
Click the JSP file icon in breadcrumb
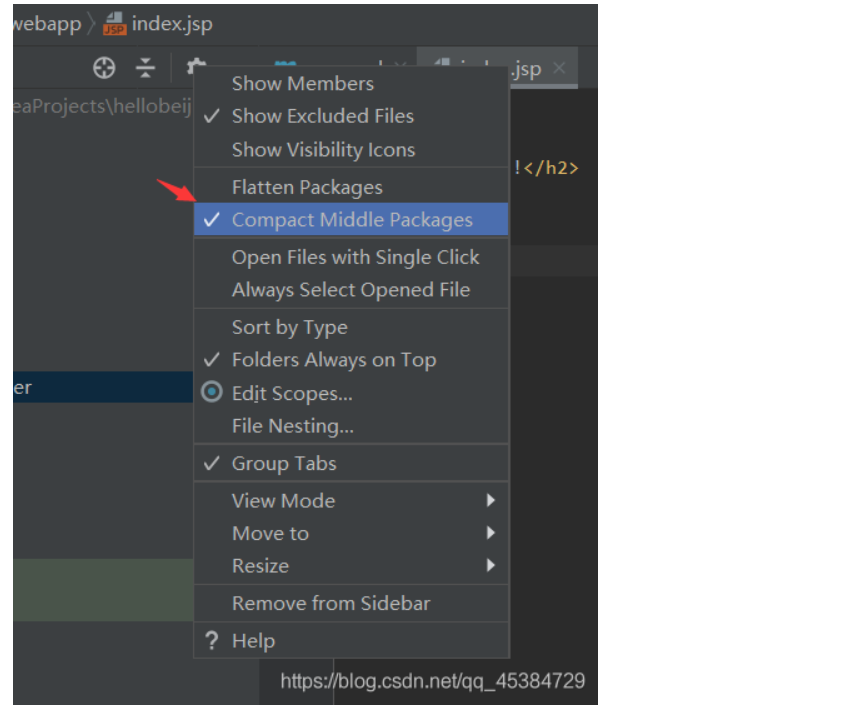tap(115, 24)
